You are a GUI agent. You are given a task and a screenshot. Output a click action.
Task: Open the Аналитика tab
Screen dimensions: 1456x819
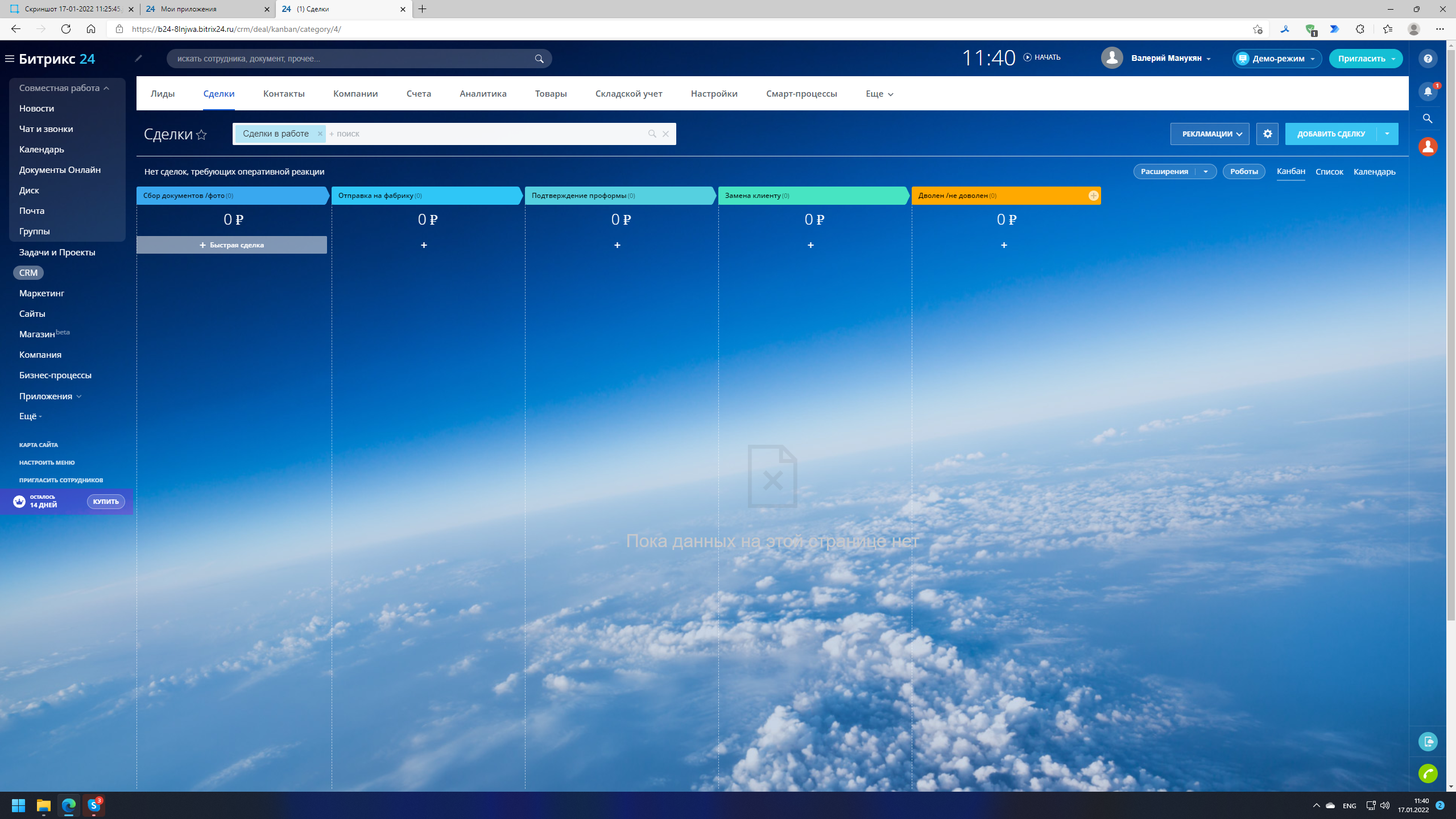(483, 94)
